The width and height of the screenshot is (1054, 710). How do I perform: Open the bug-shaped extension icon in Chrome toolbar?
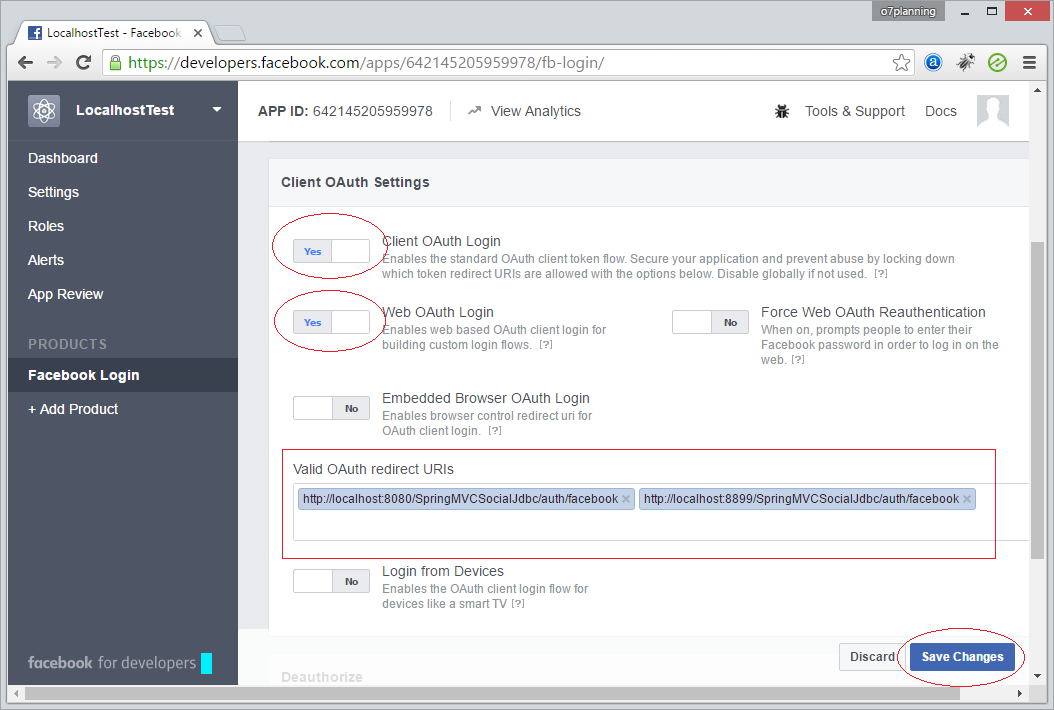click(965, 63)
